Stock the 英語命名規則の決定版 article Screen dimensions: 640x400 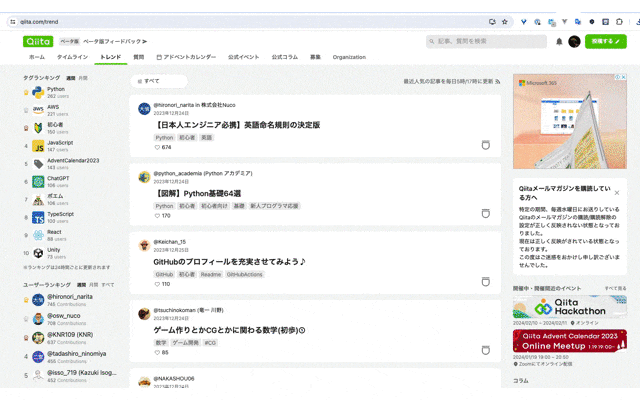485,145
